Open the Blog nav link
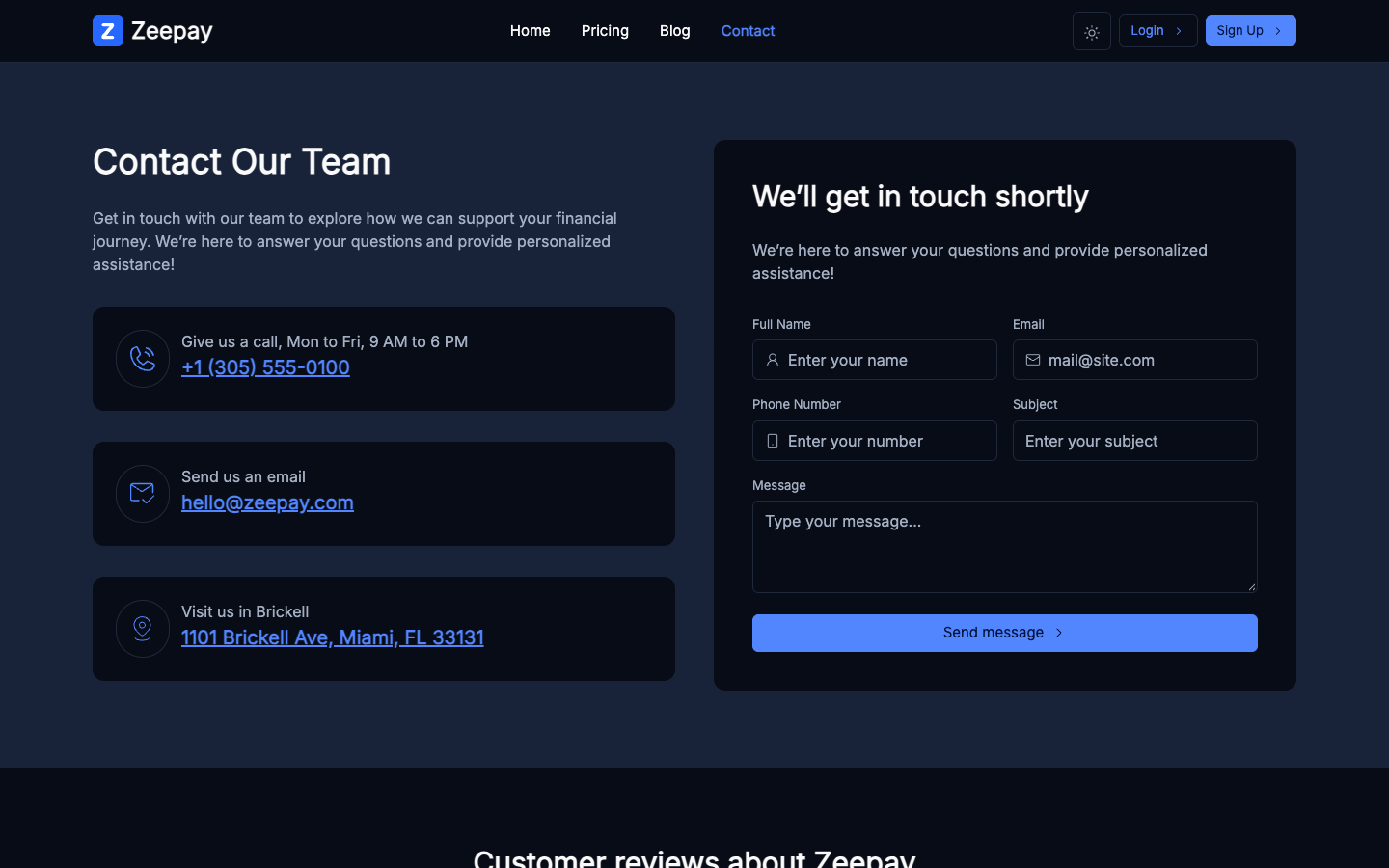This screenshot has height=868, width=1389. point(675,31)
